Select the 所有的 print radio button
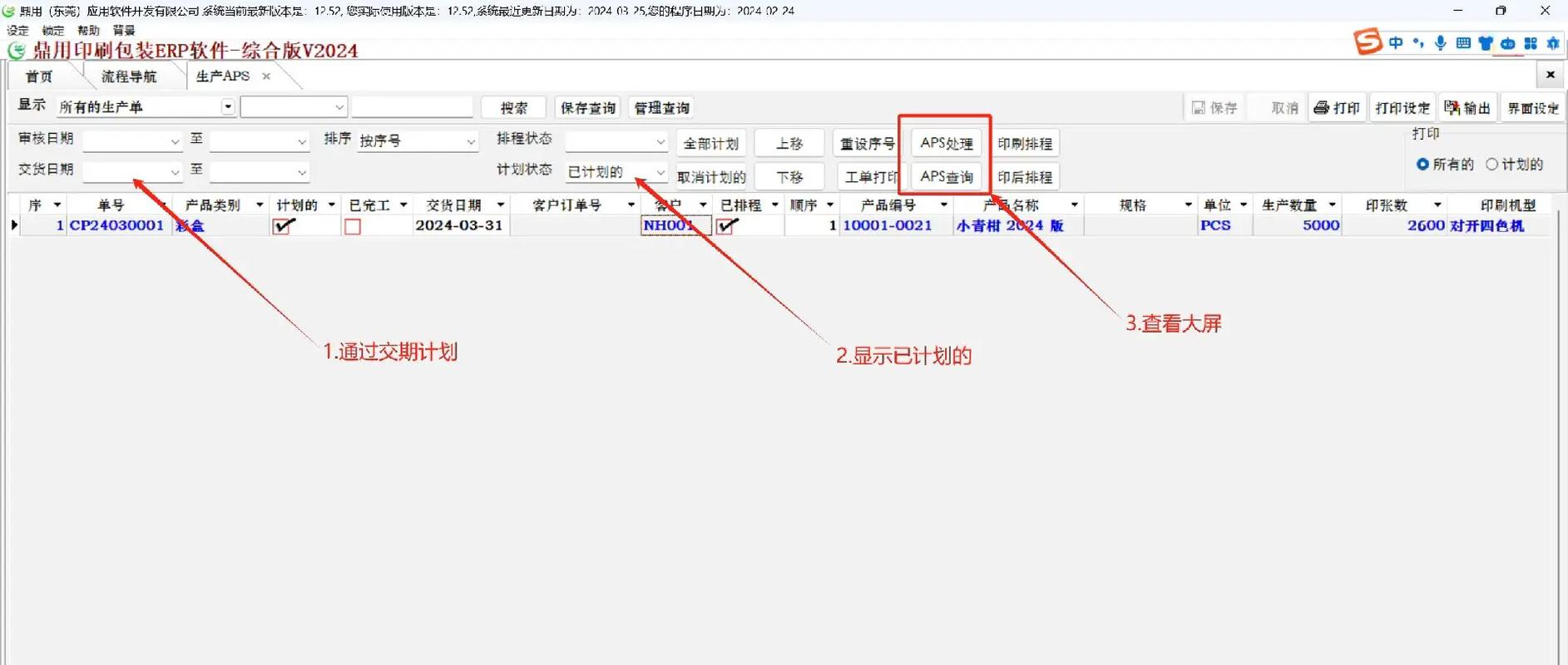Screen dimensions: 1568x665 [x=1422, y=165]
